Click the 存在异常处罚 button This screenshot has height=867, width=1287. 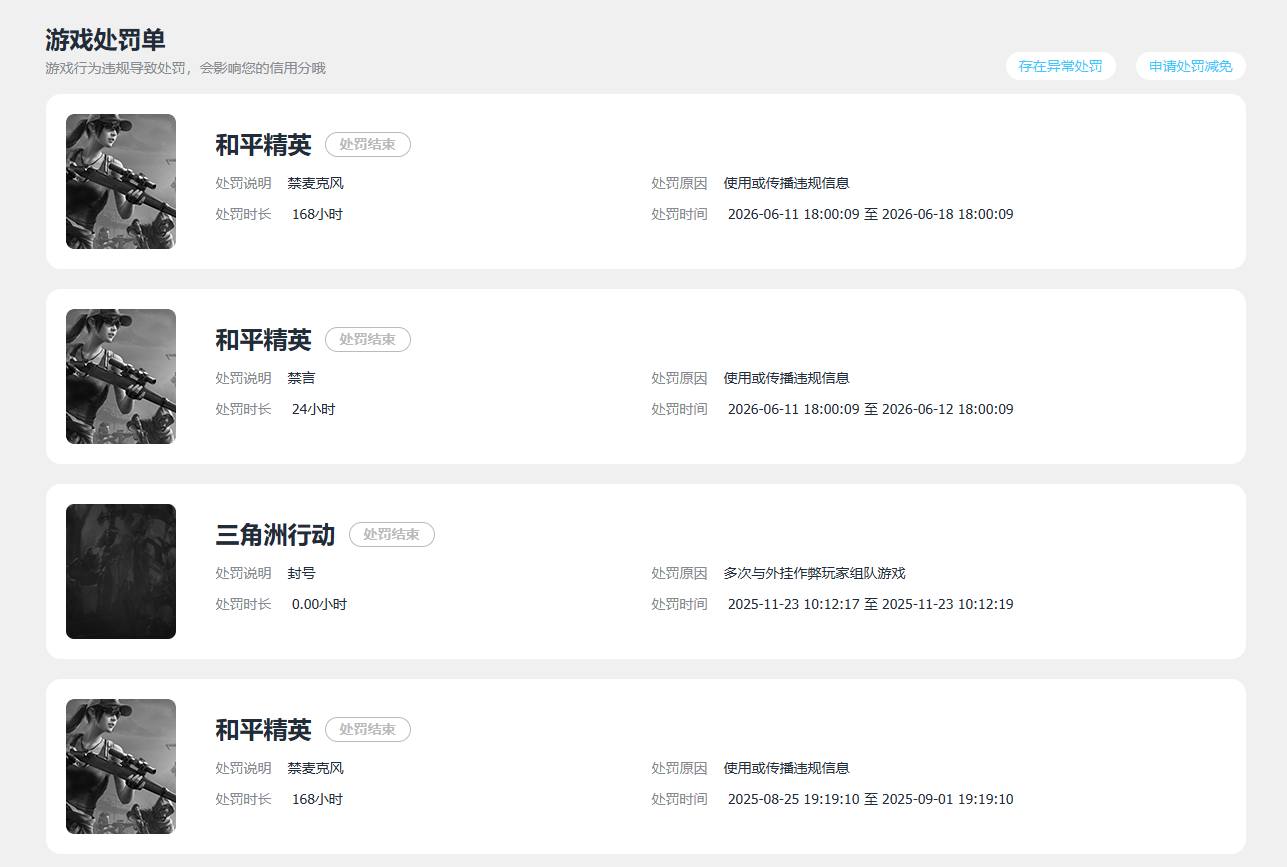(x=1060, y=66)
